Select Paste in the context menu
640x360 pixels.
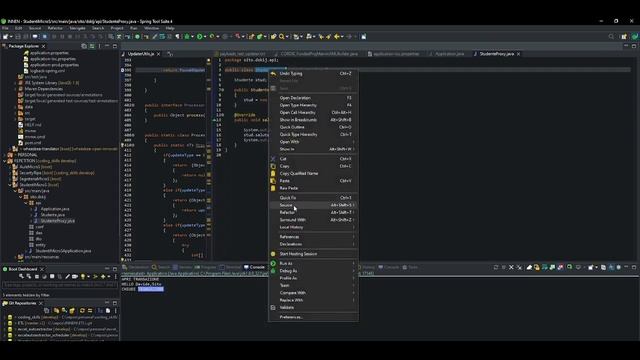pyautogui.click(x=313, y=181)
